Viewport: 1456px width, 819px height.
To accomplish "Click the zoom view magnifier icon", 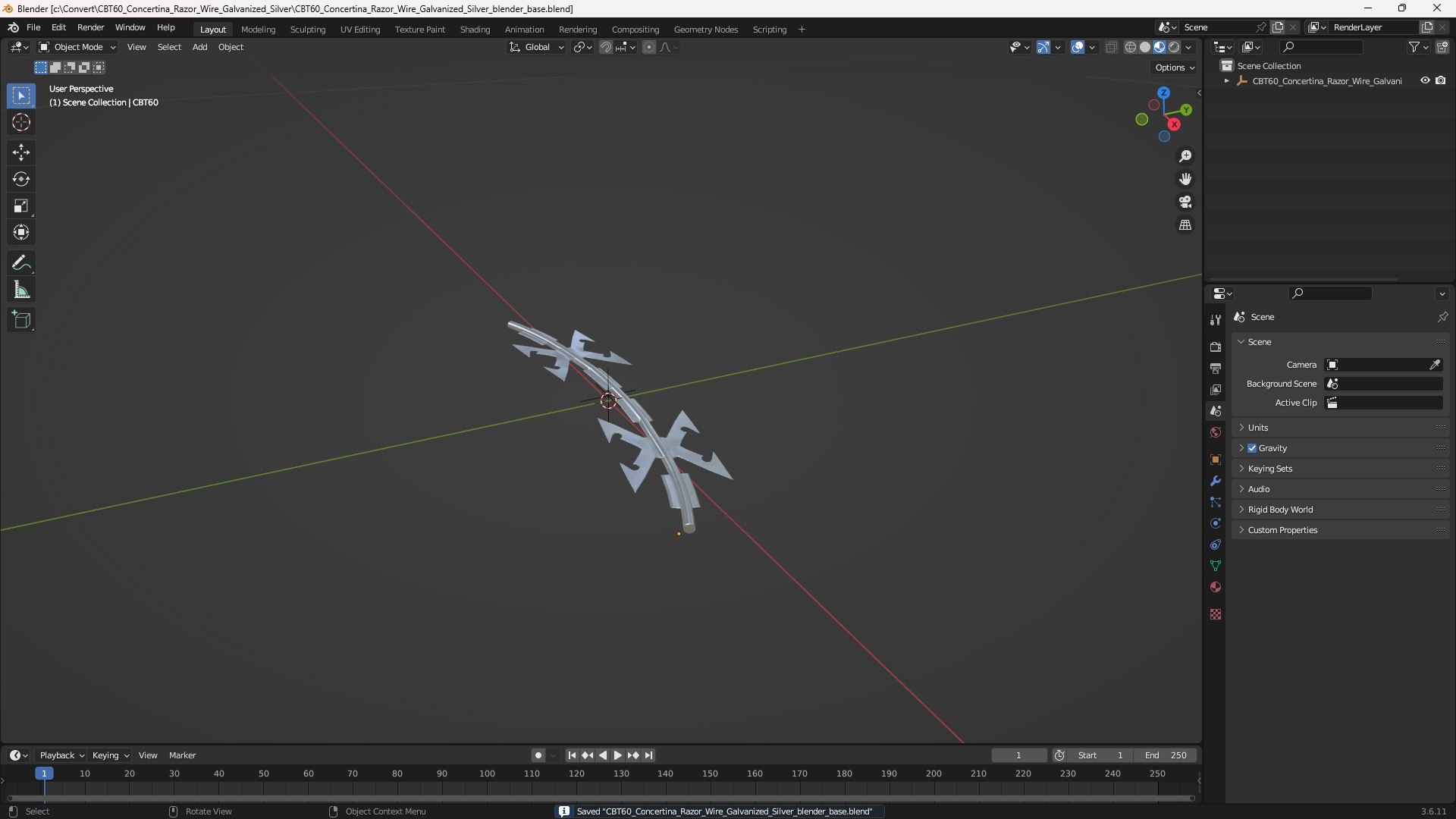I will (x=1185, y=156).
